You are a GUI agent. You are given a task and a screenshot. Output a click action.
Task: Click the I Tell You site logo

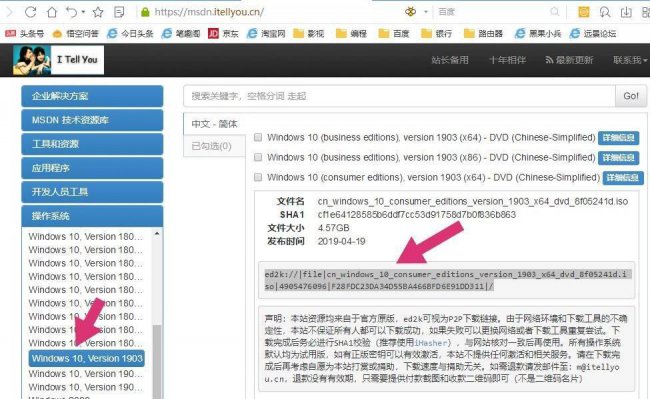tap(58, 60)
